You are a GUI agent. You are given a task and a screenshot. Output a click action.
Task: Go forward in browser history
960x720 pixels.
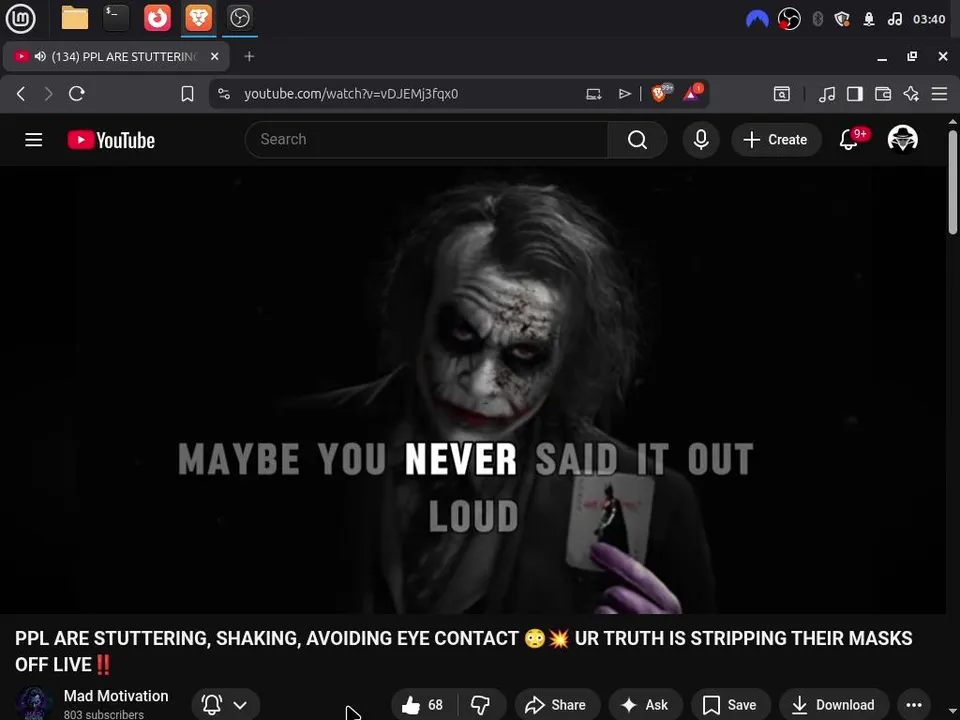coord(48,94)
